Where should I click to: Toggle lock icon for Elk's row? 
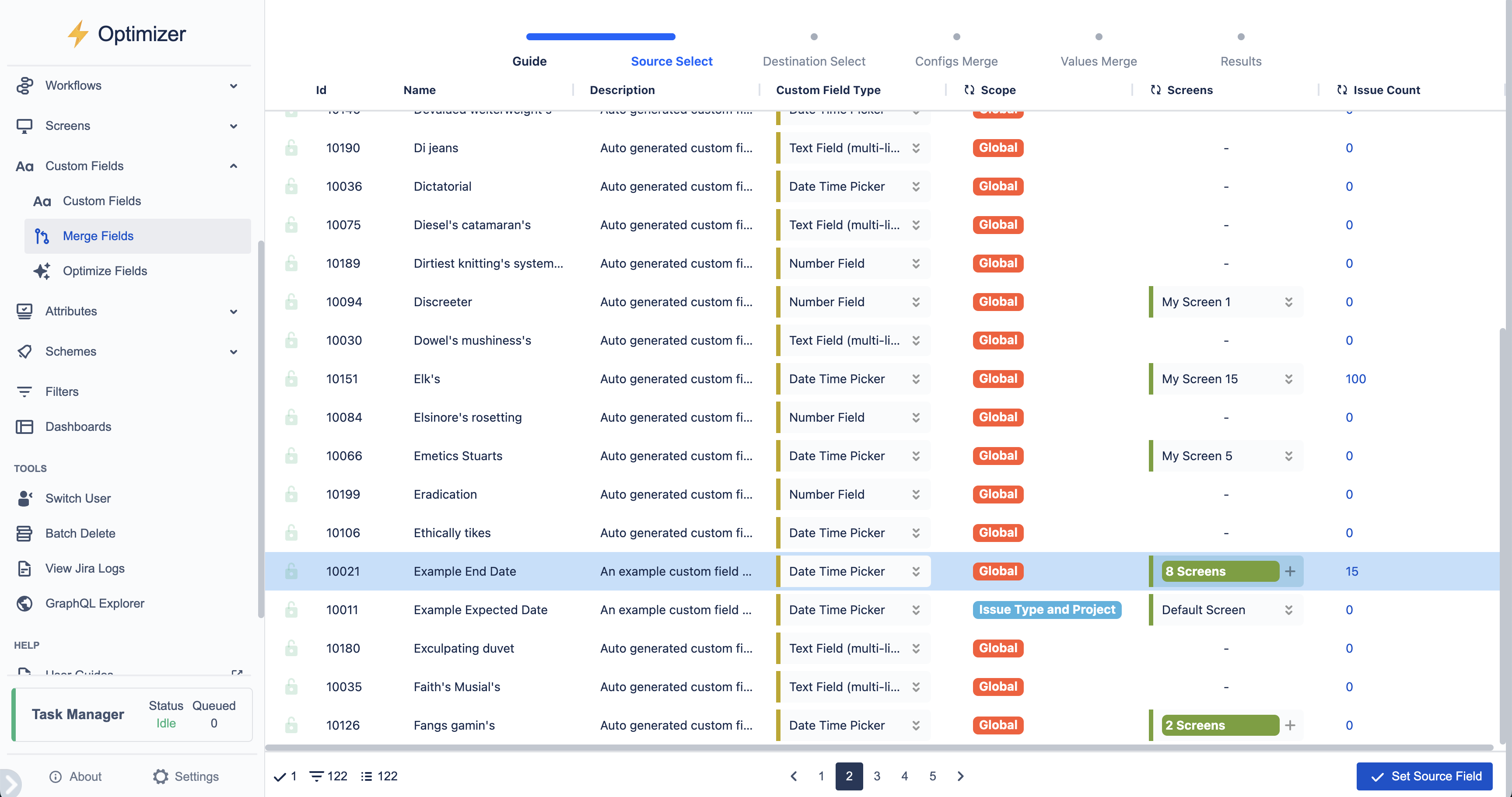click(291, 379)
